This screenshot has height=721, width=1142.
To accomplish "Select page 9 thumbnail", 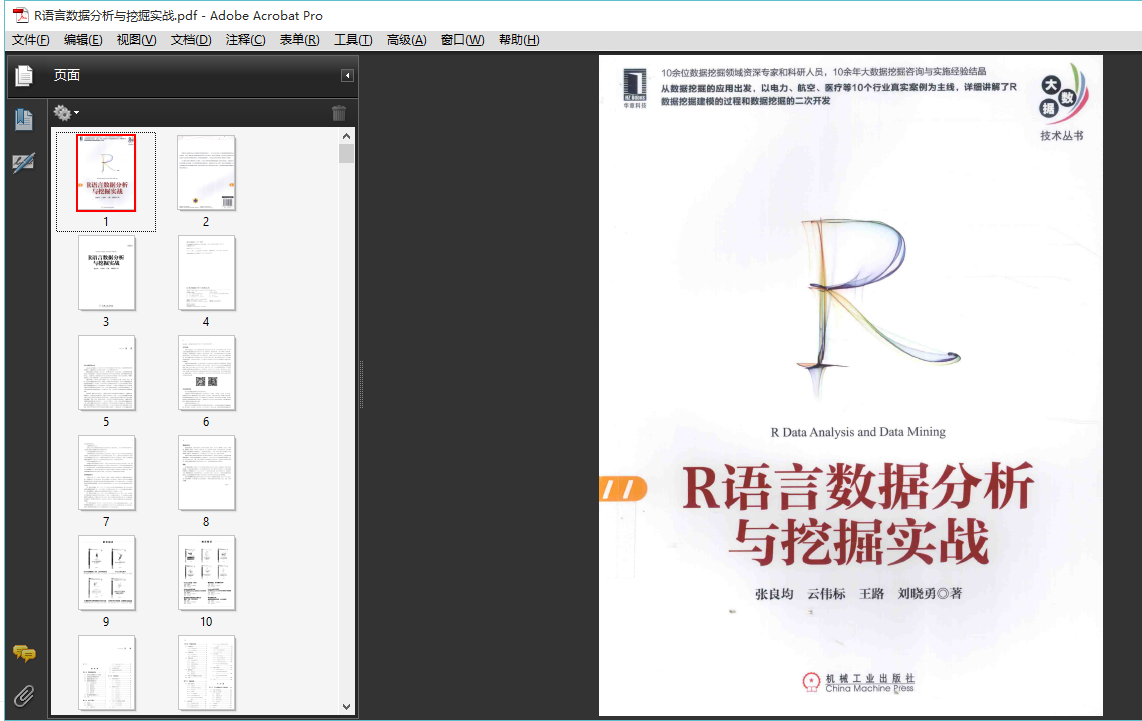I will pyautogui.click(x=106, y=572).
